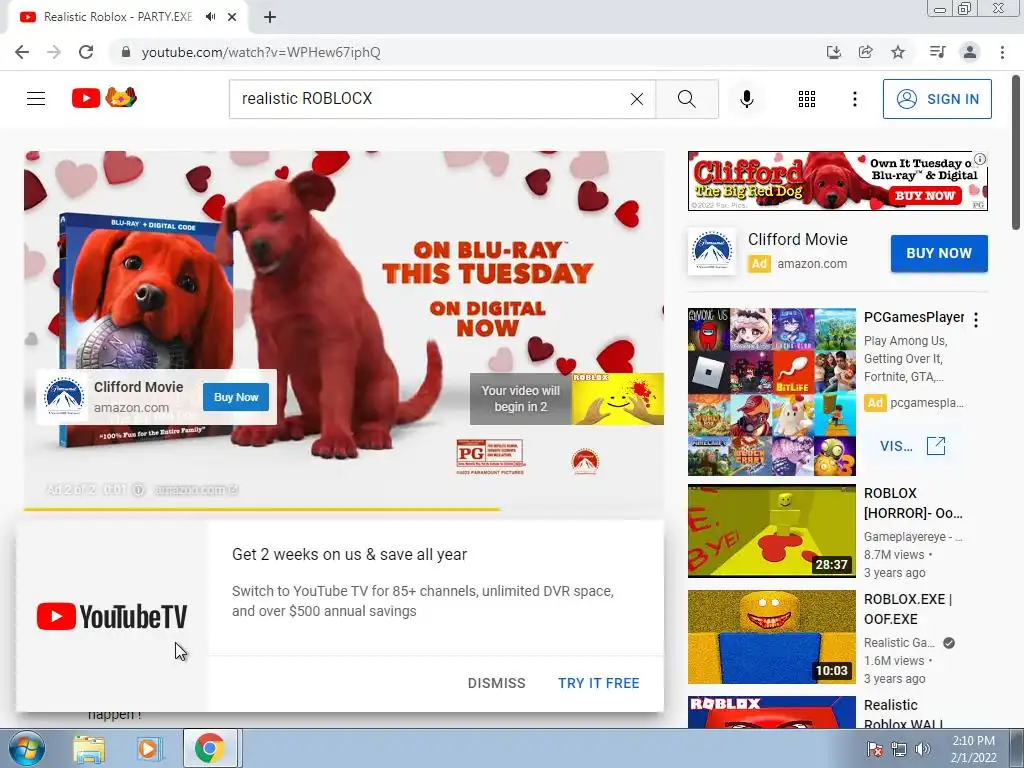Go forward in browser history
The image size is (1024, 768).
pyautogui.click(x=54, y=52)
